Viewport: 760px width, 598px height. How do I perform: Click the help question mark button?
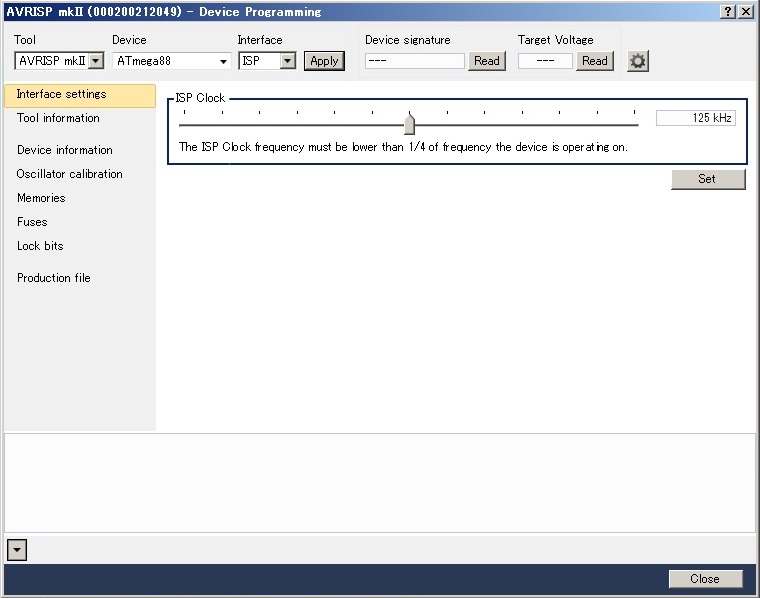pyautogui.click(x=728, y=12)
